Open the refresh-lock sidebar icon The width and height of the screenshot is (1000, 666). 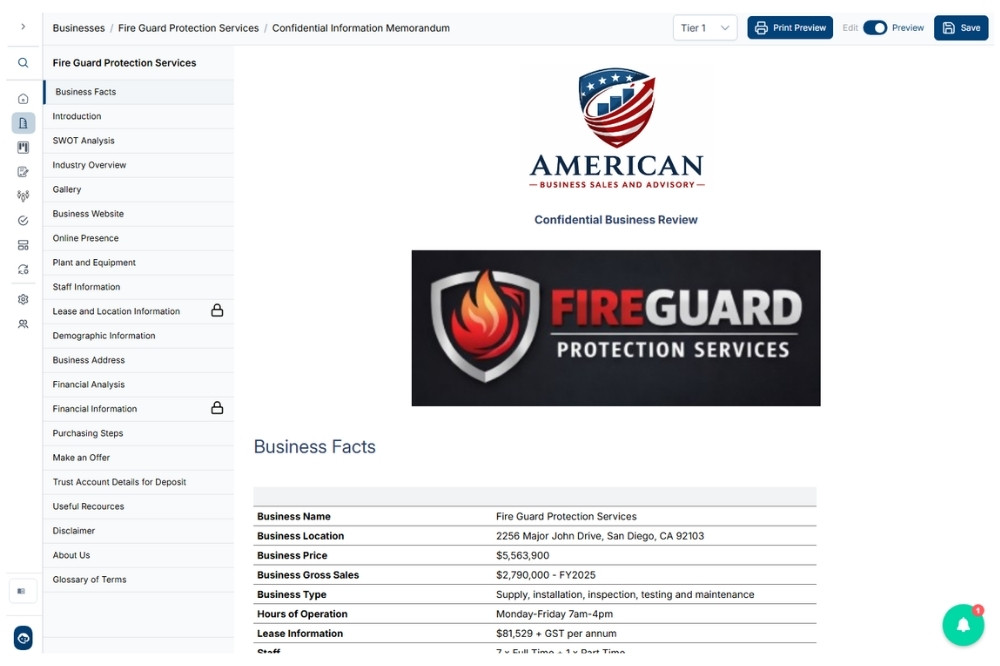coord(23,269)
